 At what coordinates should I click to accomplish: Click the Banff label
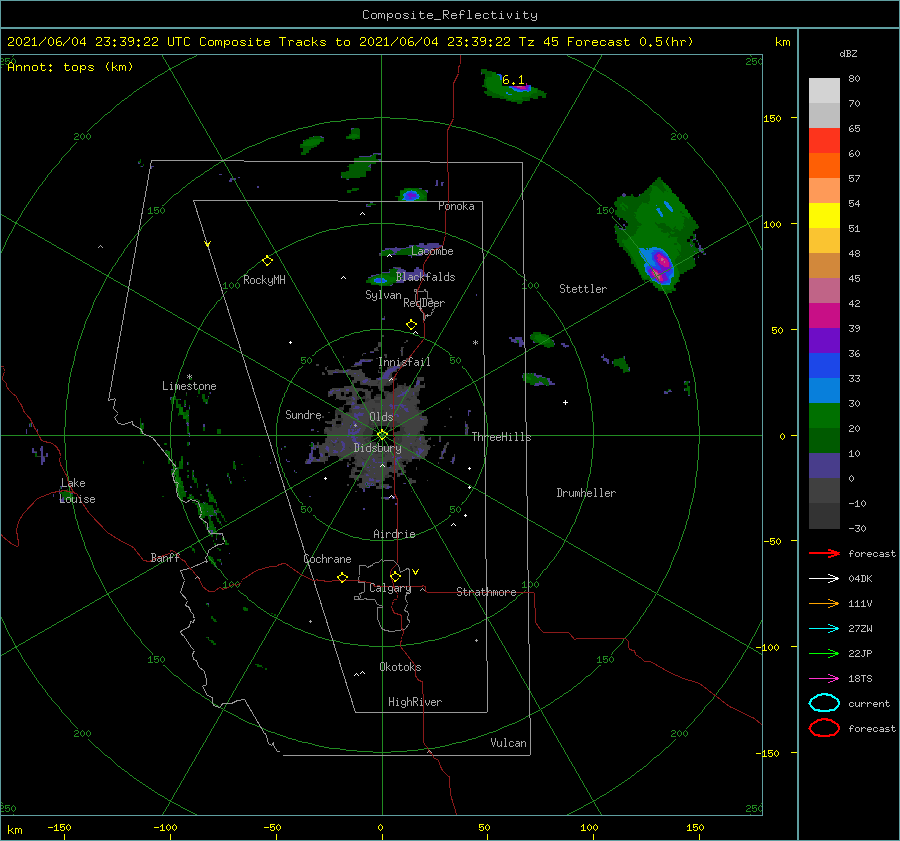165,557
